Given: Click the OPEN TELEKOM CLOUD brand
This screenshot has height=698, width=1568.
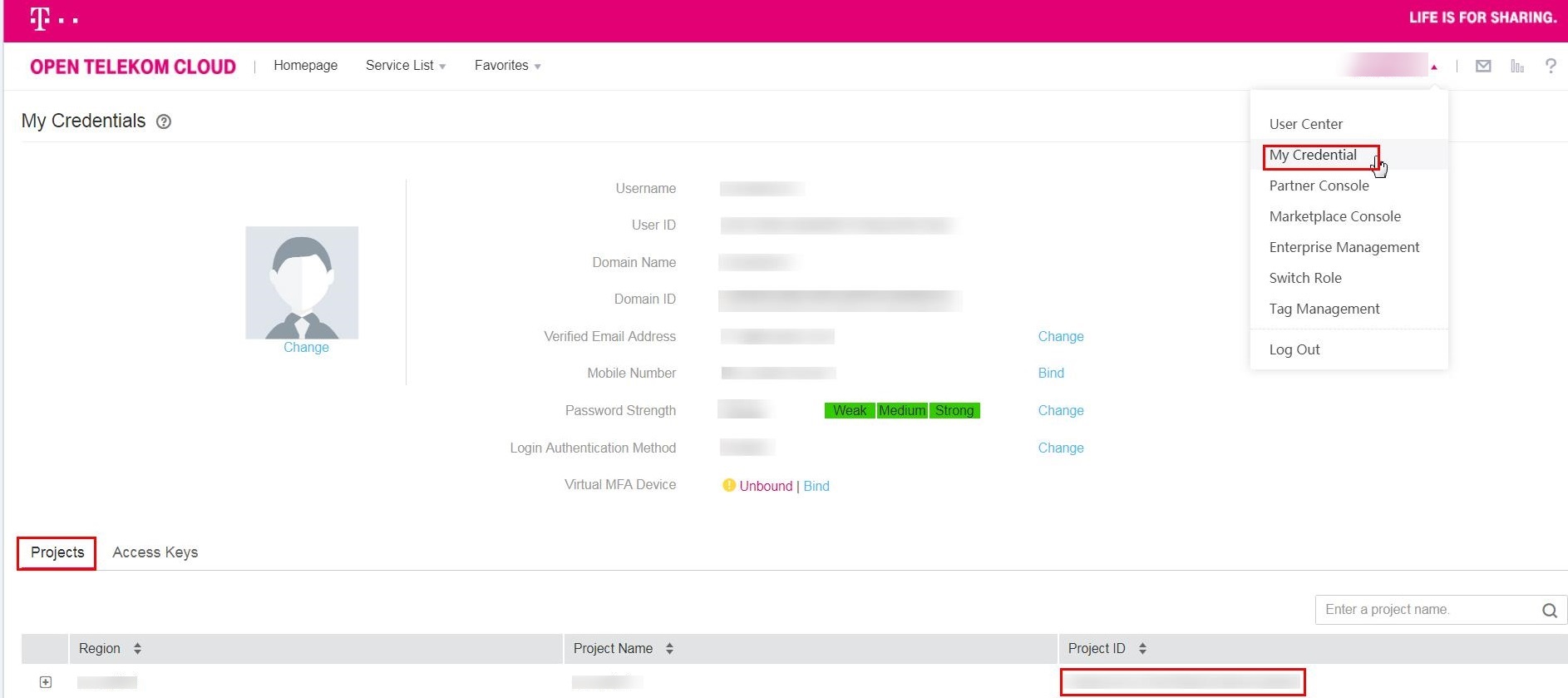Looking at the screenshot, I should coord(133,67).
